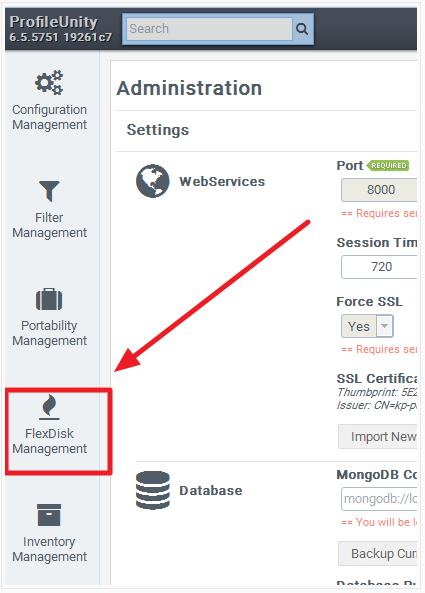425x593 pixels.
Task: Click the Session Timeout field showing 720
Action: pos(379,267)
